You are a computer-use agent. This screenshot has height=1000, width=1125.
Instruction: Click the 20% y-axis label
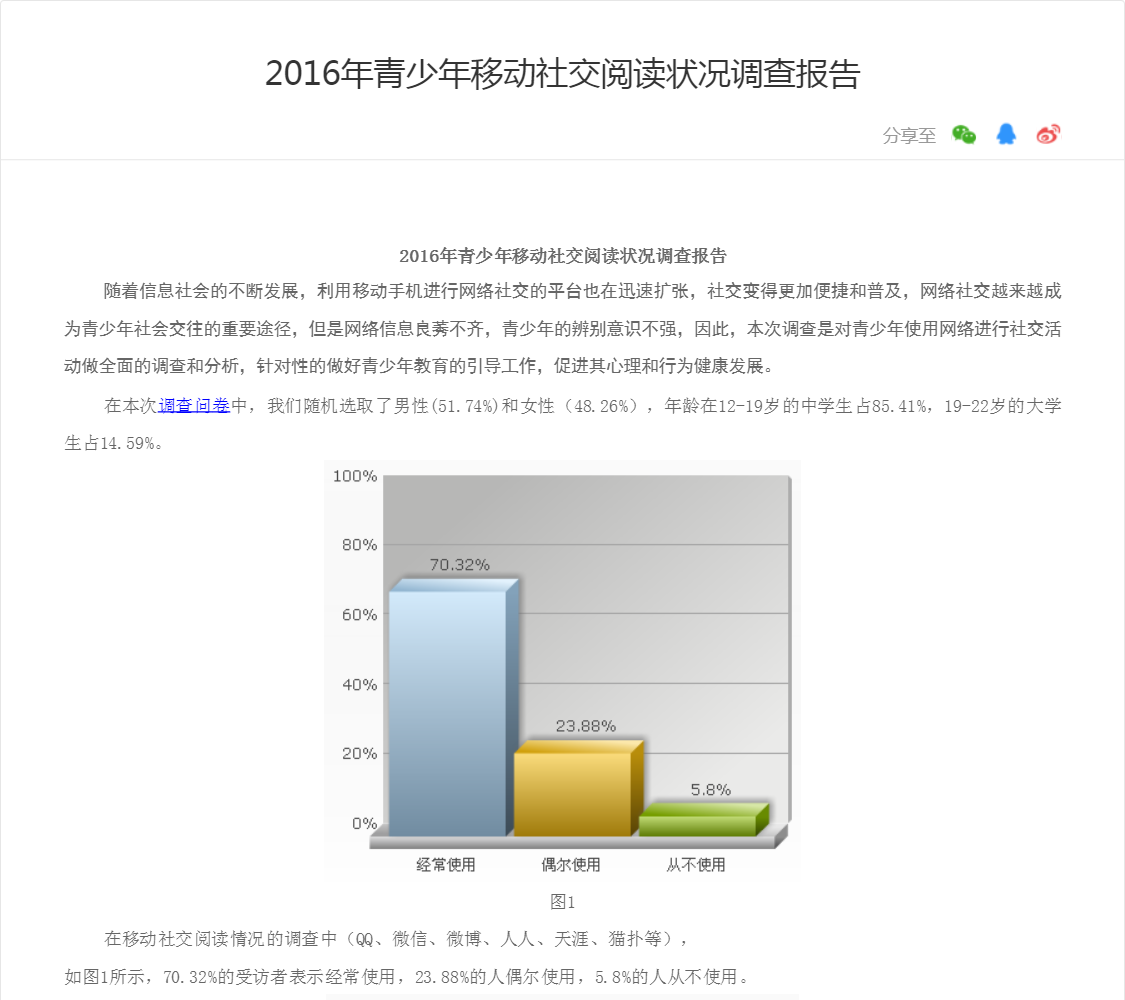click(x=359, y=753)
